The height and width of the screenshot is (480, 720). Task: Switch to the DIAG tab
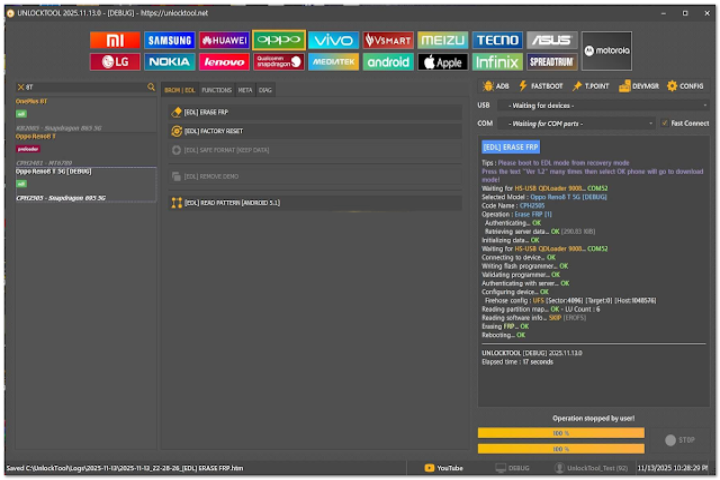tap(265, 90)
